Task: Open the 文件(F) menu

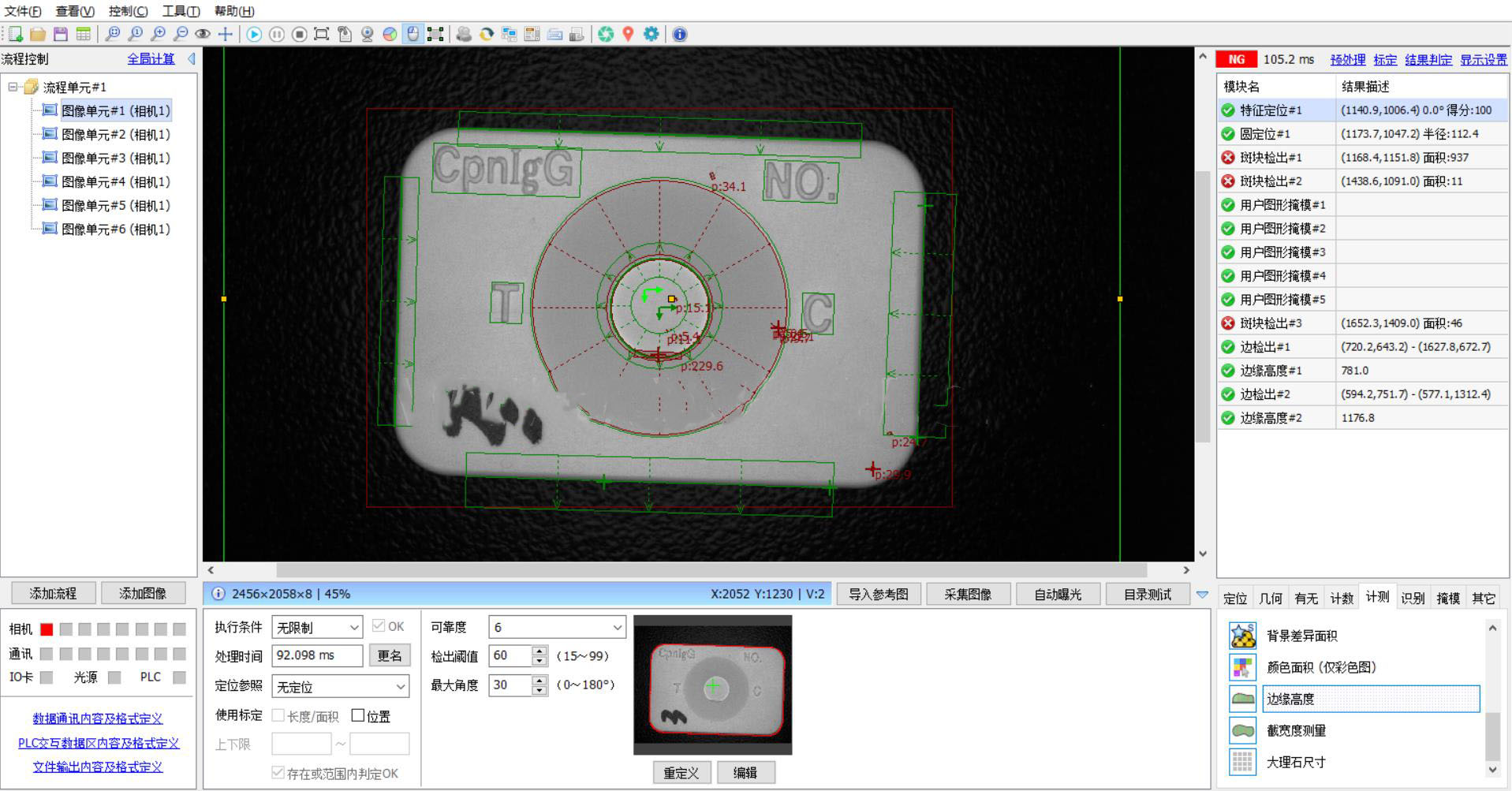Action: tap(23, 11)
